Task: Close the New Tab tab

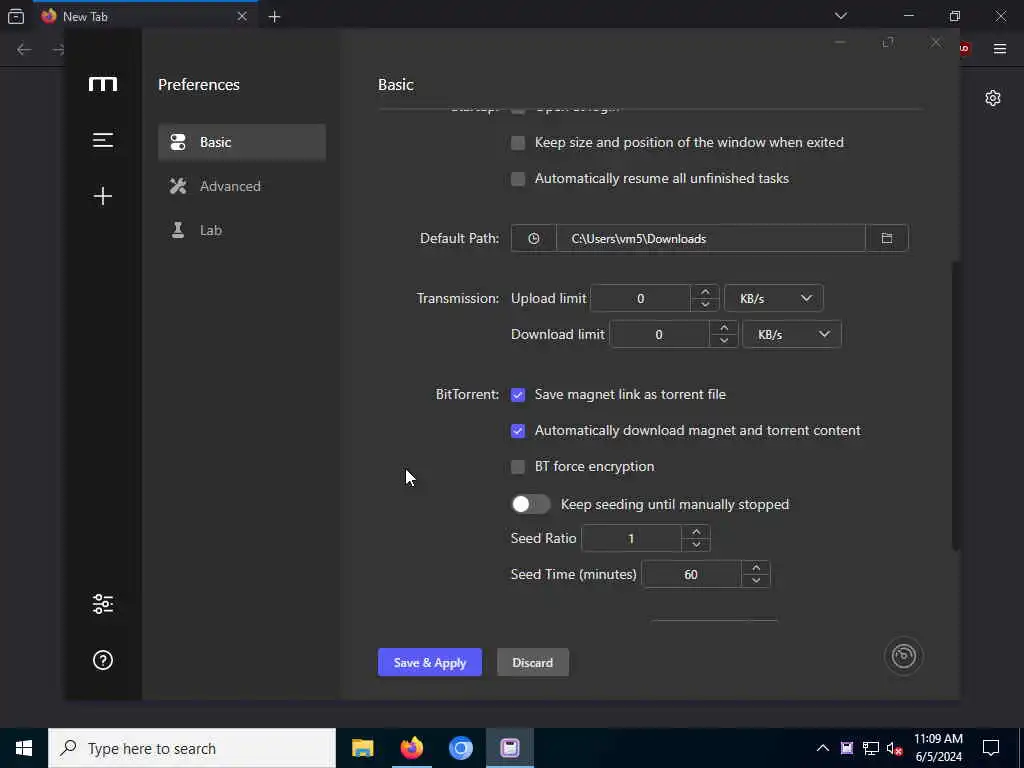Action: (x=242, y=16)
